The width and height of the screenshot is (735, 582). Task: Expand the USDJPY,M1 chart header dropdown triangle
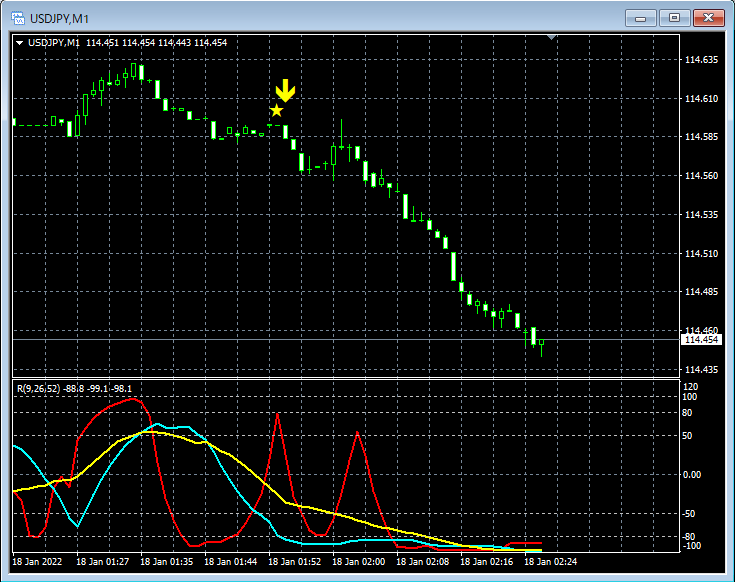(x=20, y=43)
